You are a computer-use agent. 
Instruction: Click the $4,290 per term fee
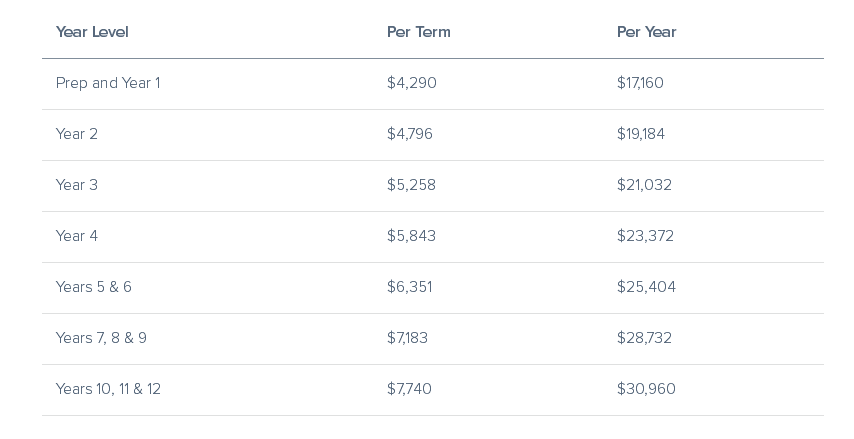pos(412,83)
